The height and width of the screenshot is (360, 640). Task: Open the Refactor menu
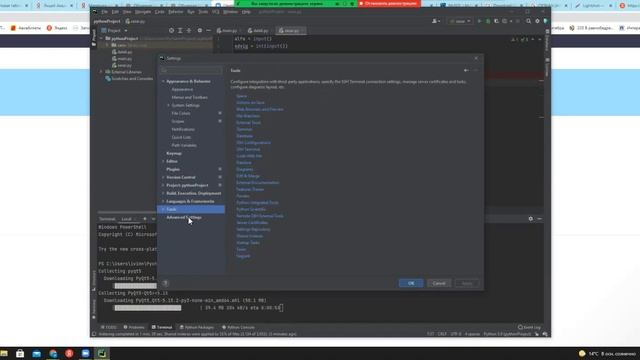coord(176,12)
